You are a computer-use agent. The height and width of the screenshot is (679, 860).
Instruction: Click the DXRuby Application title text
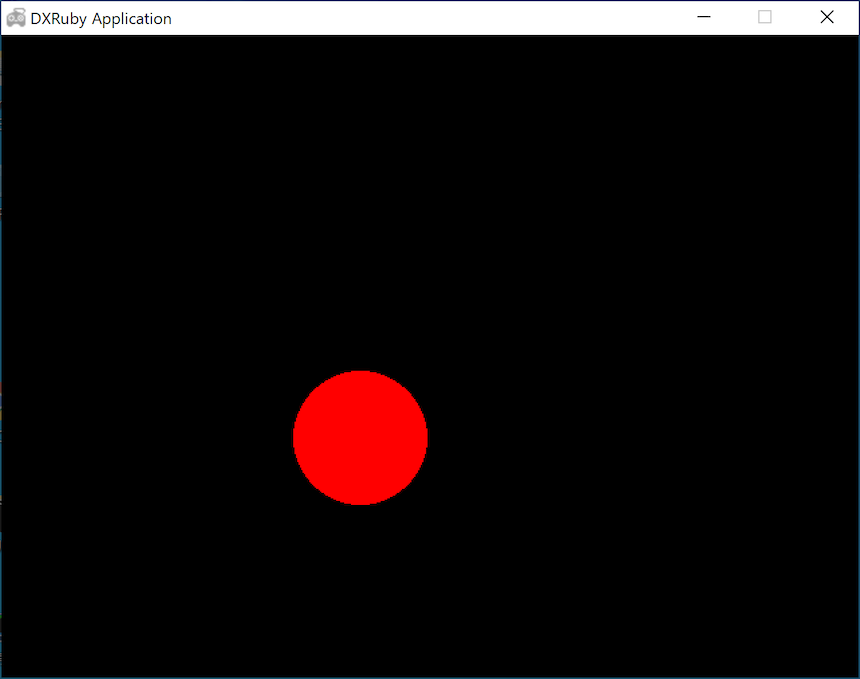(101, 19)
